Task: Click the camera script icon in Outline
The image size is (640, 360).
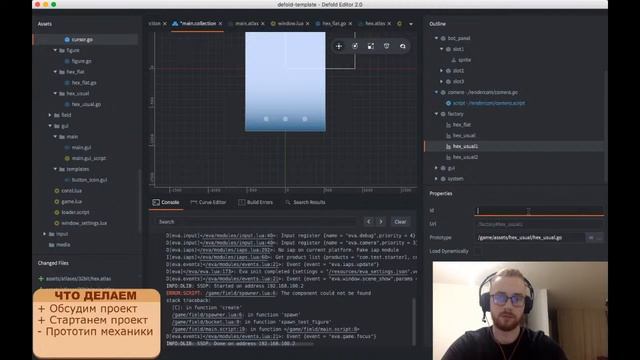Action: 448,103
